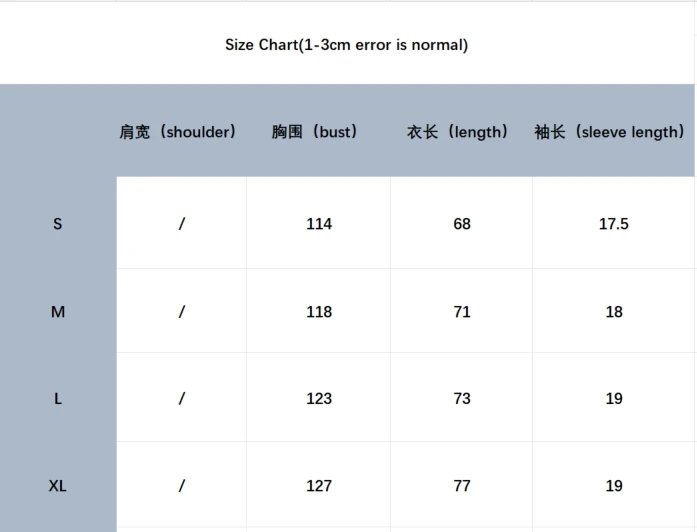Select the sleeve length column header
This screenshot has height=532, width=697.
coord(609,132)
